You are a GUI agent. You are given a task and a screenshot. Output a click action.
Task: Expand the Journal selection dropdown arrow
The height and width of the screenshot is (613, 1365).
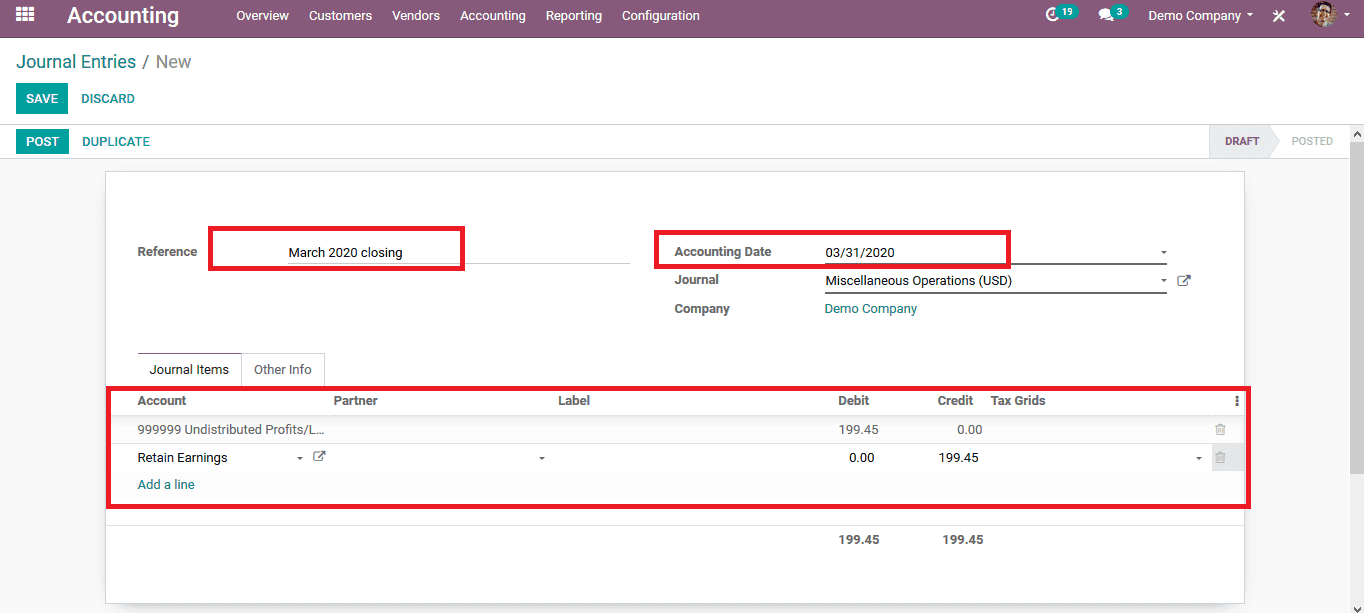pos(1163,281)
